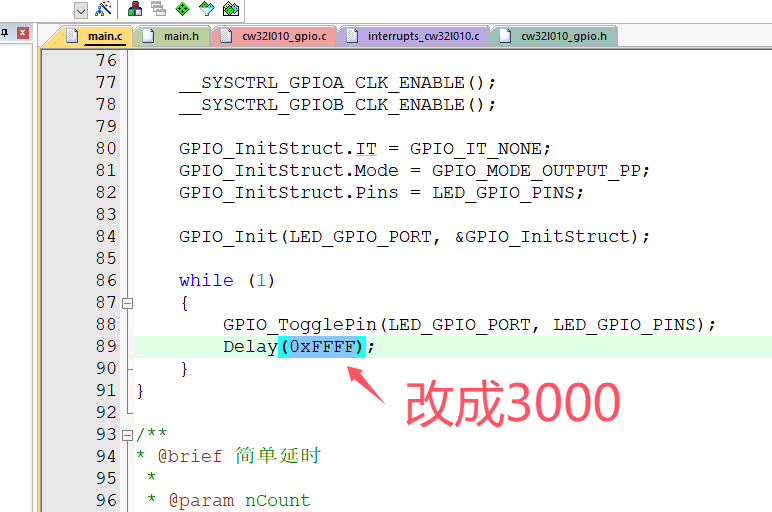Click line number 89 in the gutter
Image resolution: width=772 pixels, height=512 pixels.
pos(106,346)
